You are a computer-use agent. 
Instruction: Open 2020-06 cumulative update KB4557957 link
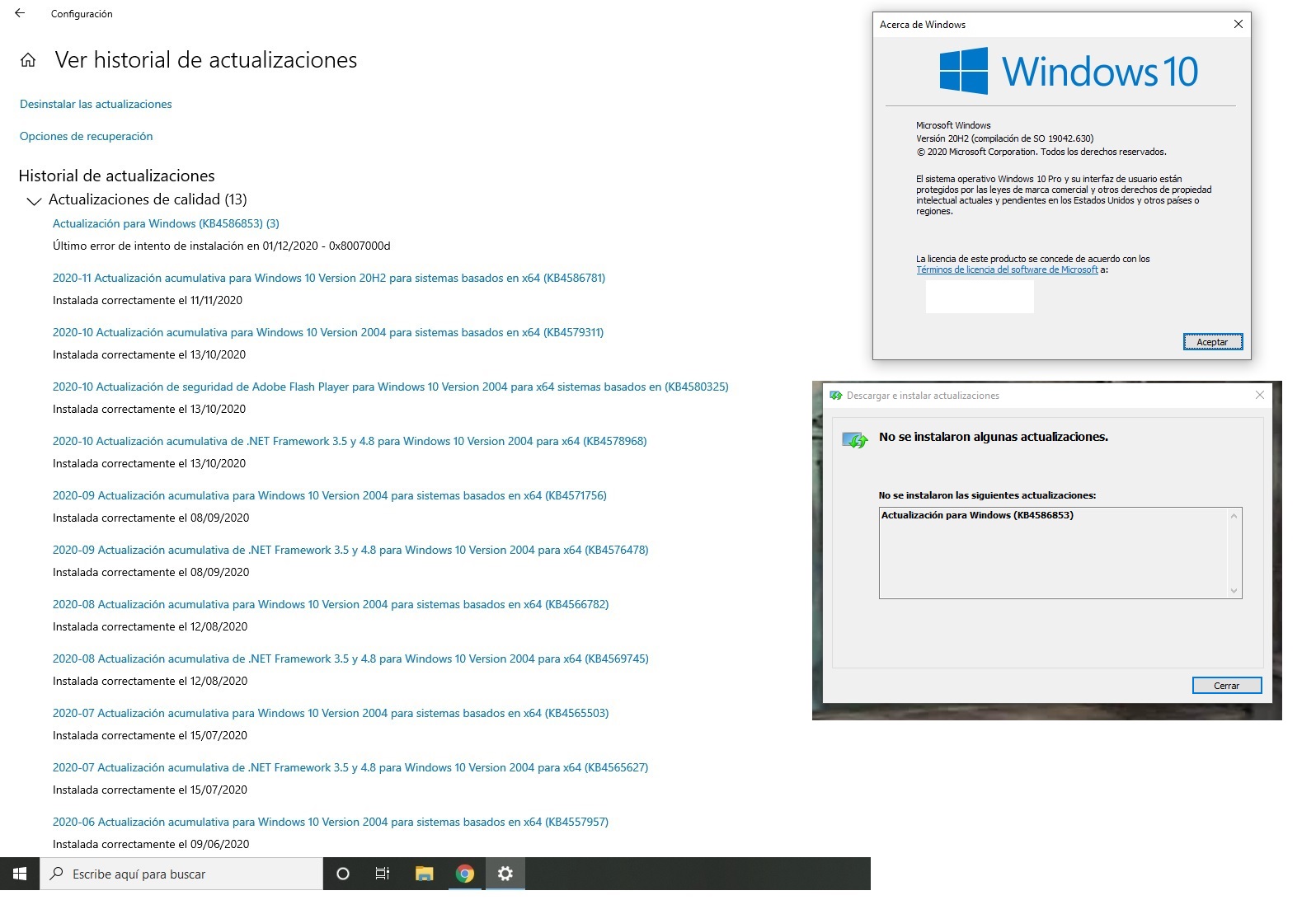331,822
